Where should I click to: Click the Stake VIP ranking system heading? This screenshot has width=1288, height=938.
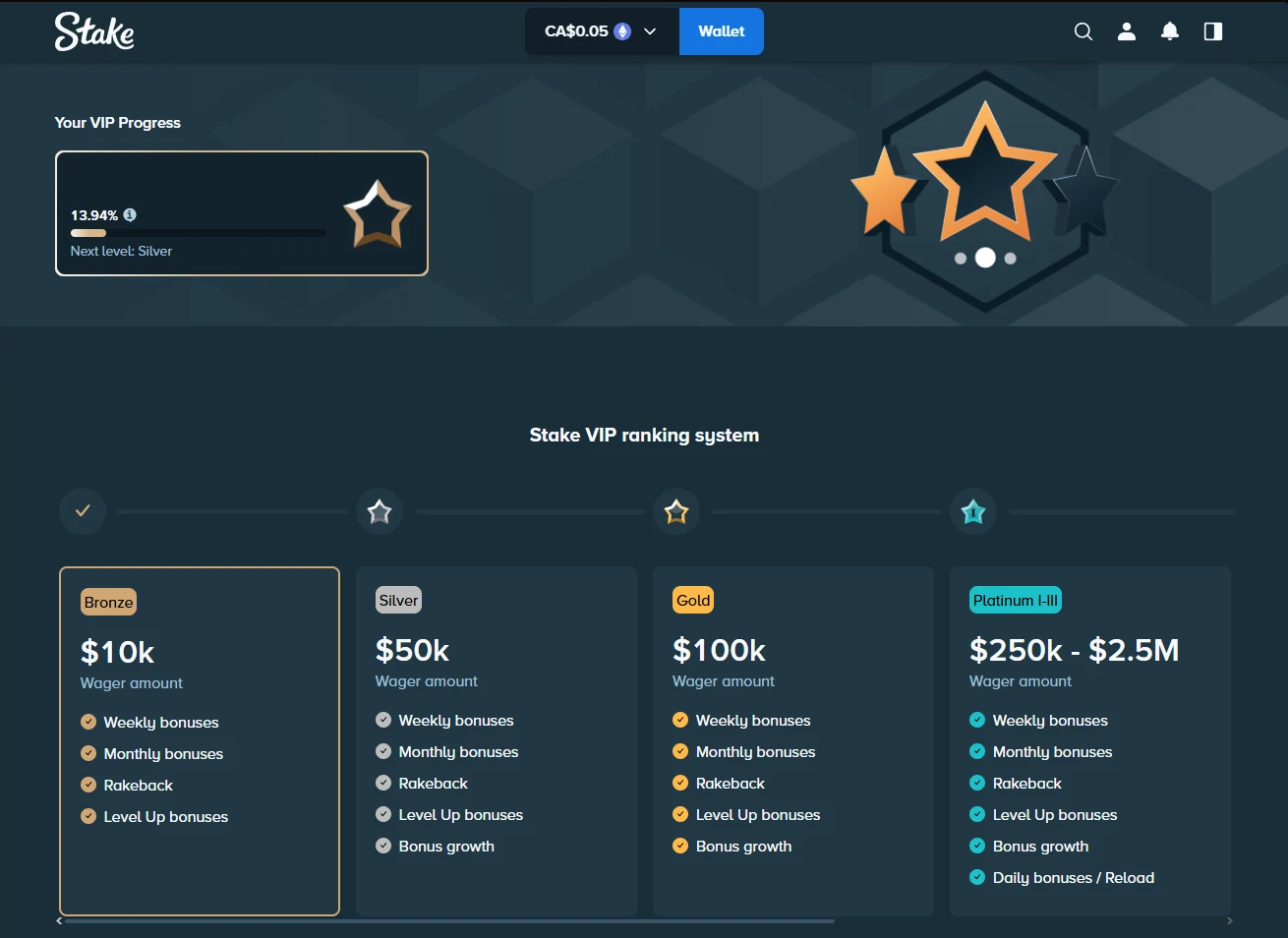coord(644,436)
